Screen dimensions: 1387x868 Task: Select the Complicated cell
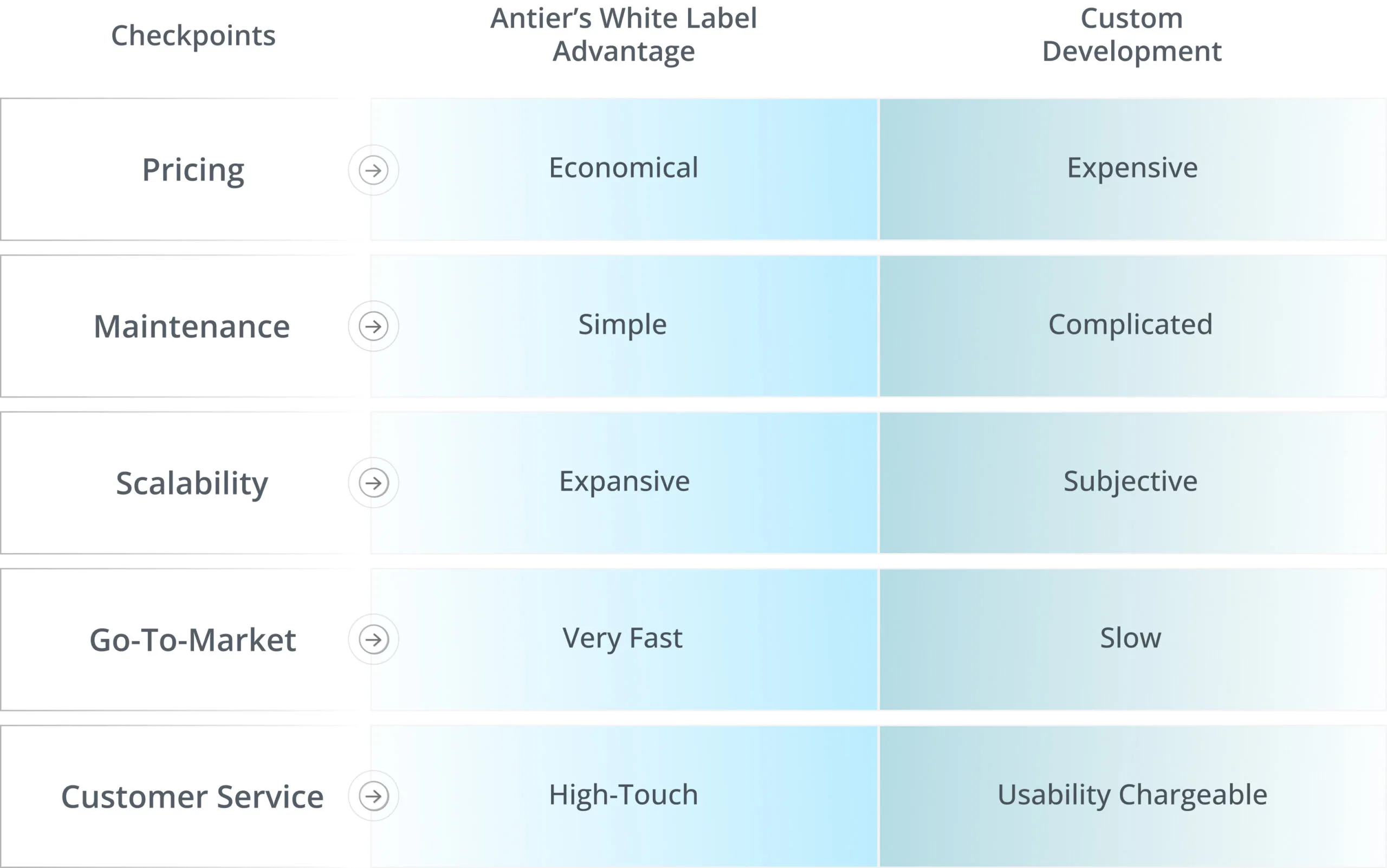click(x=1130, y=325)
